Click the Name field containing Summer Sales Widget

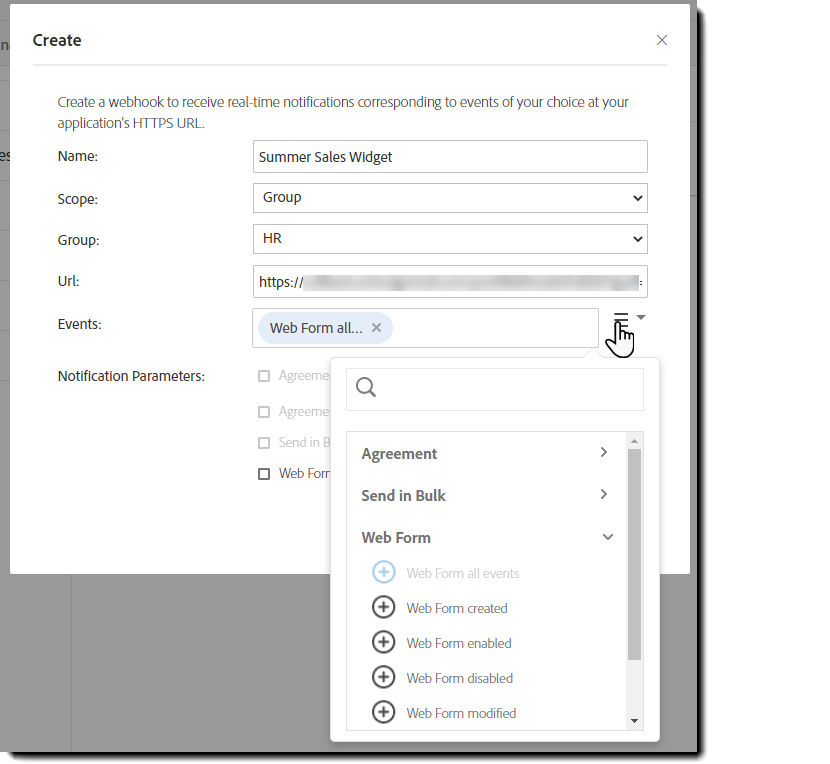tap(450, 156)
